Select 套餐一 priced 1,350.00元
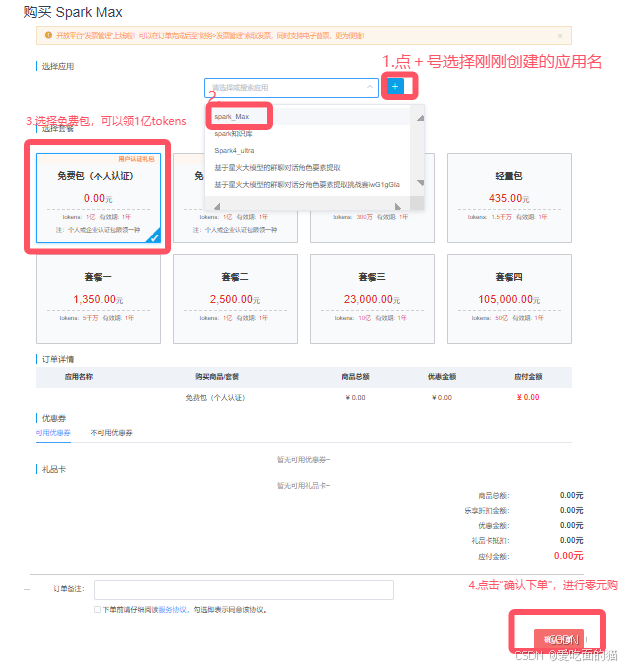Screen dimensions: 623x667 (x=98, y=299)
